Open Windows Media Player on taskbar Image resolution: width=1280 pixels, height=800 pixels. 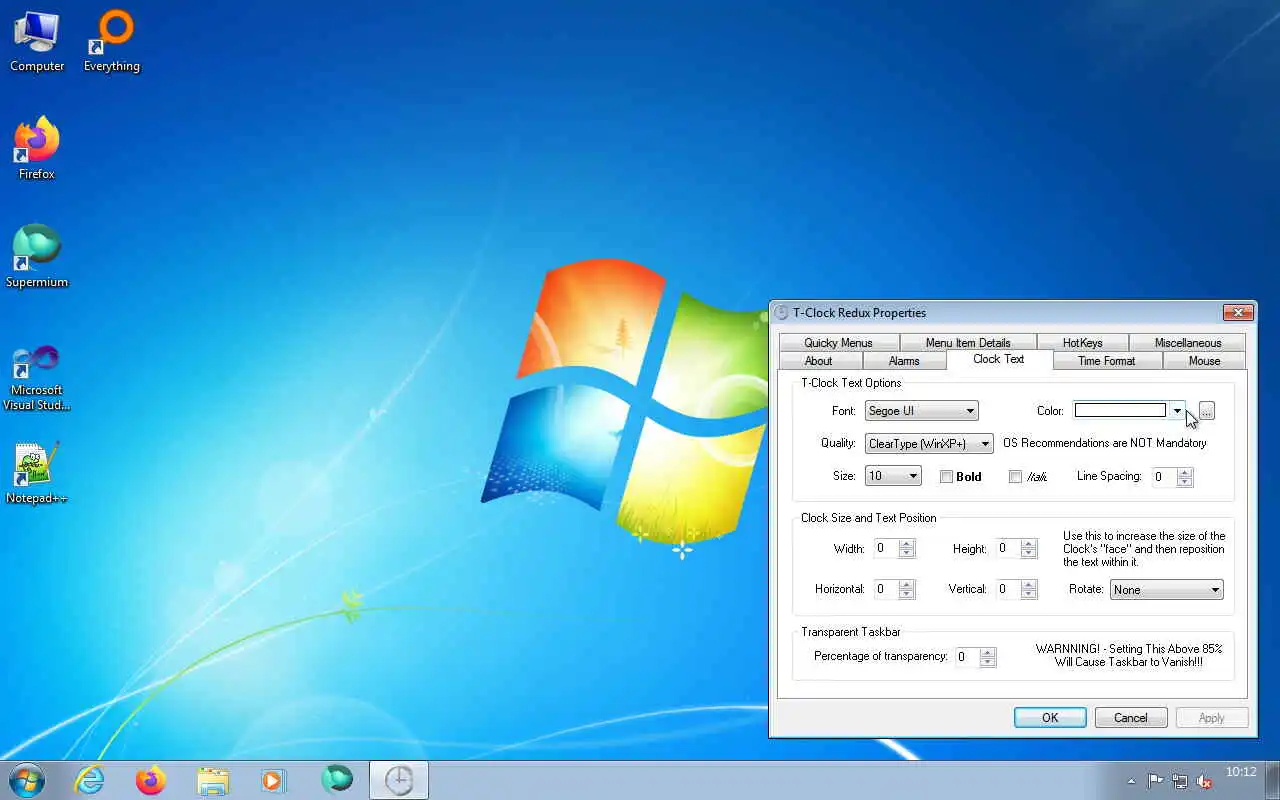[x=274, y=780]
